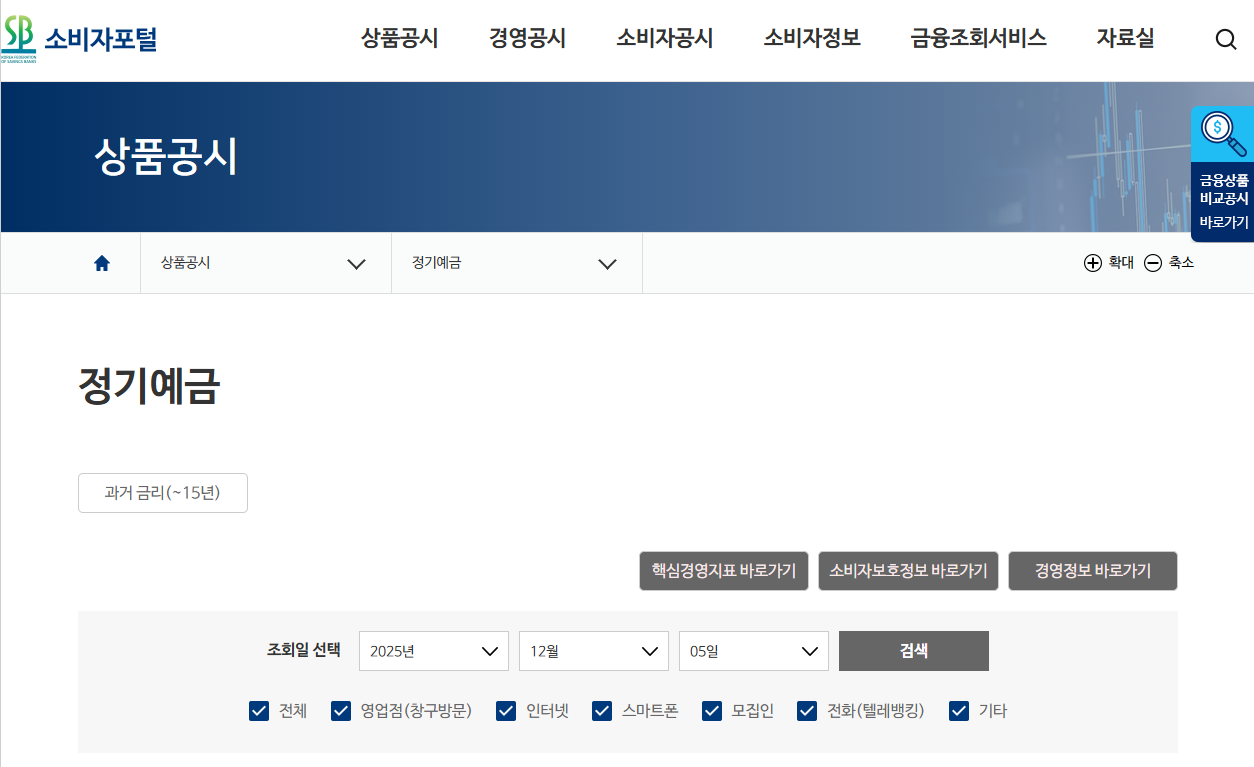Toggle the 스마트폰 checkbox off
Screen dimensions: 1254x767
[x=602, y=711]
